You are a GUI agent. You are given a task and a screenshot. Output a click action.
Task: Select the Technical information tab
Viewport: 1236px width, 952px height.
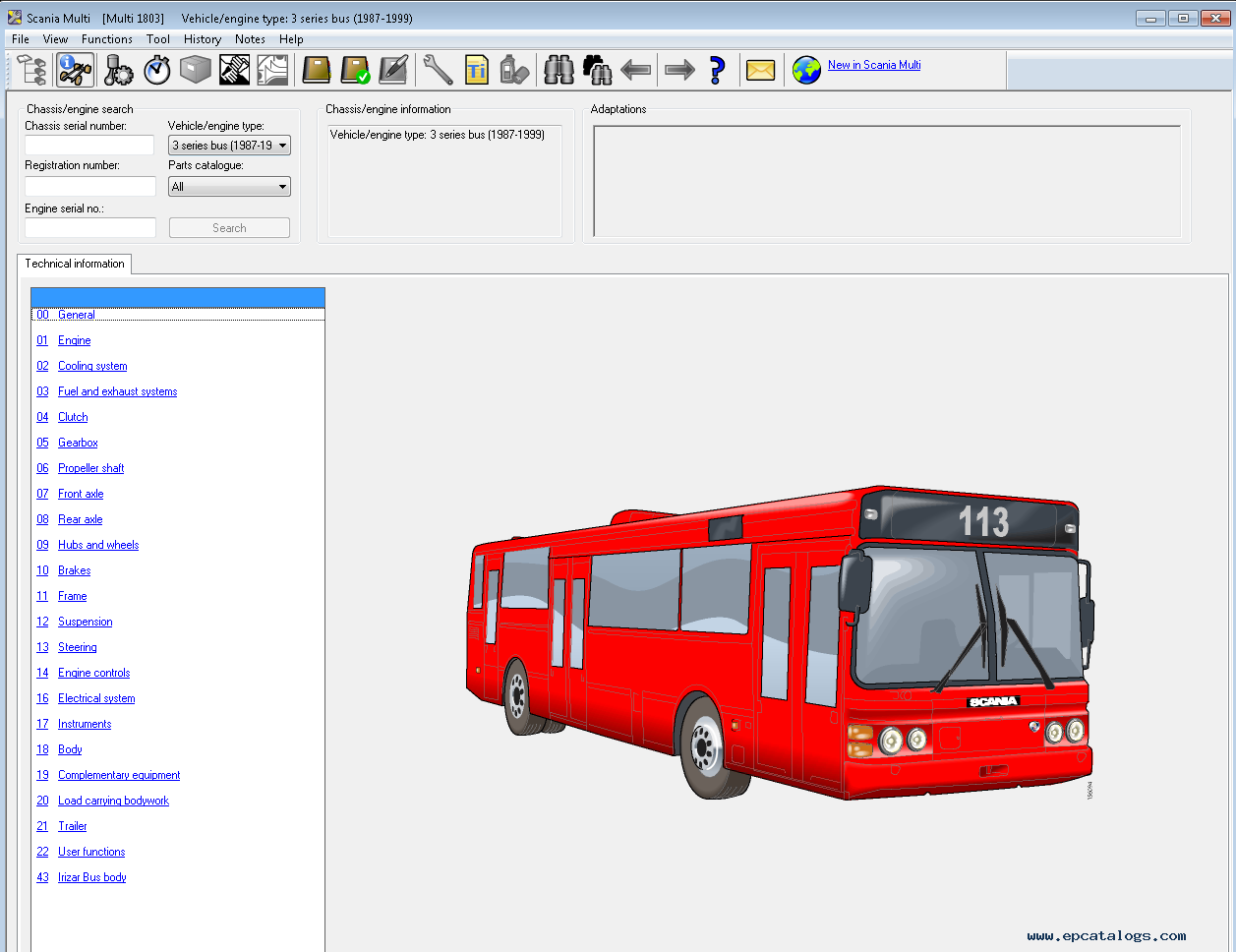75,264
